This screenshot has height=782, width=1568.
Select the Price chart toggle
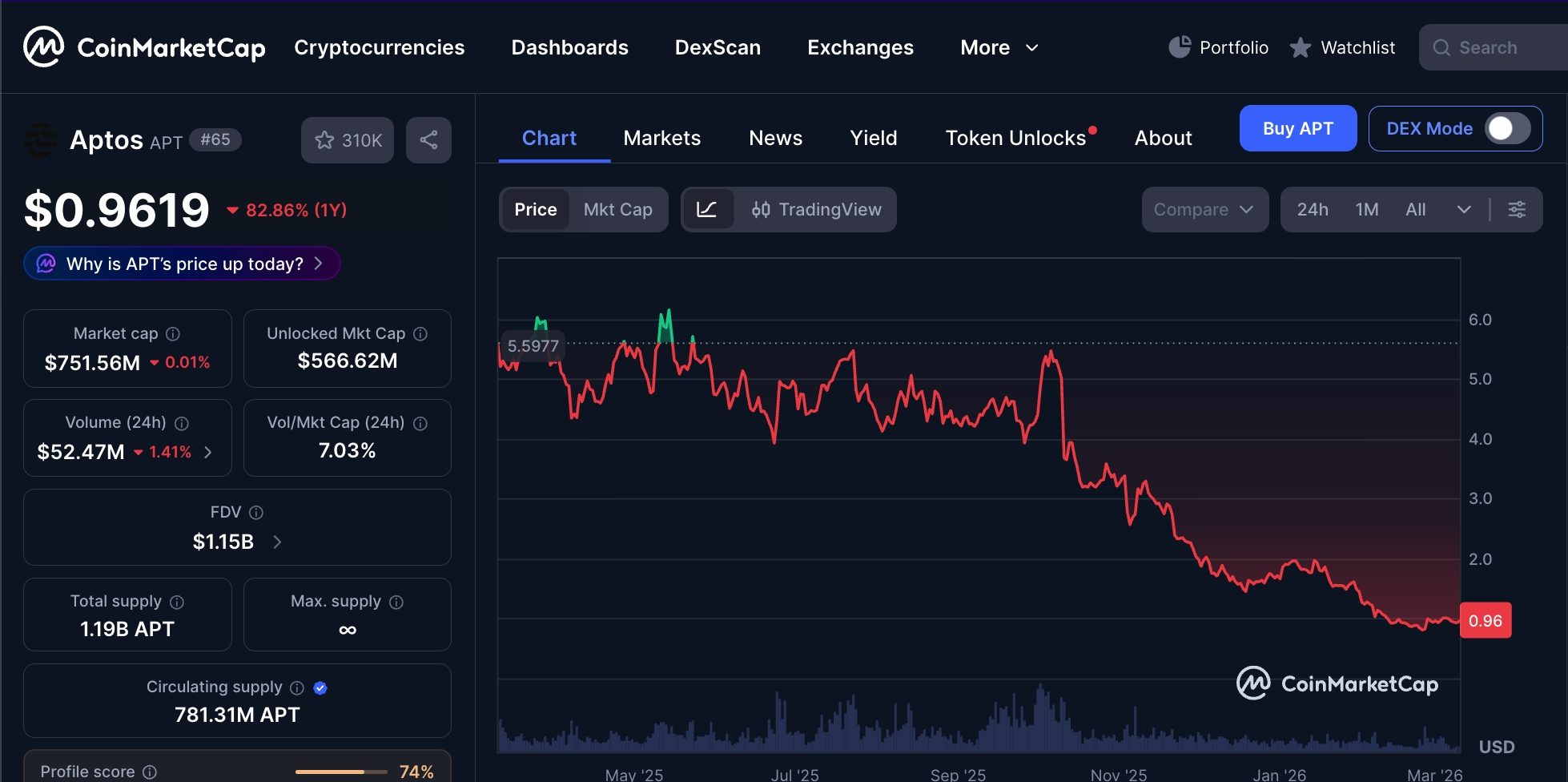(x=535, y=210)
